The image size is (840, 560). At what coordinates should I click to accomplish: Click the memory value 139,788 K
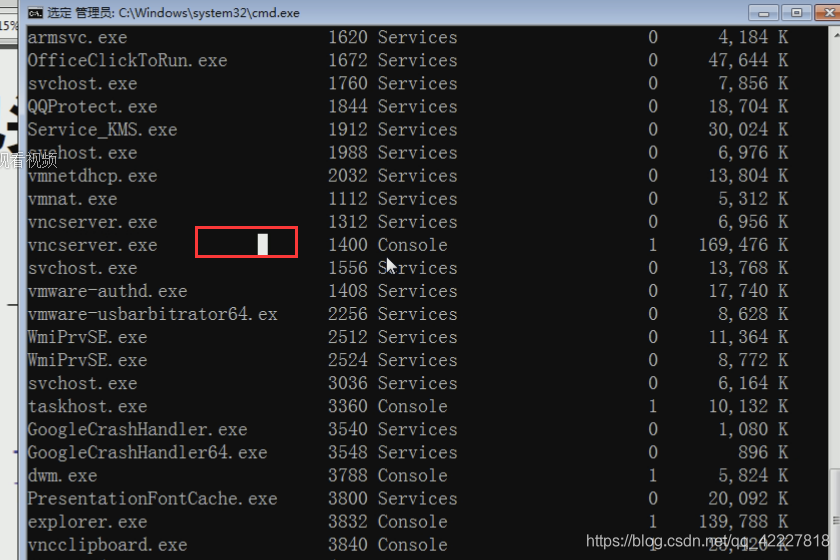click(x=744, y=521)
